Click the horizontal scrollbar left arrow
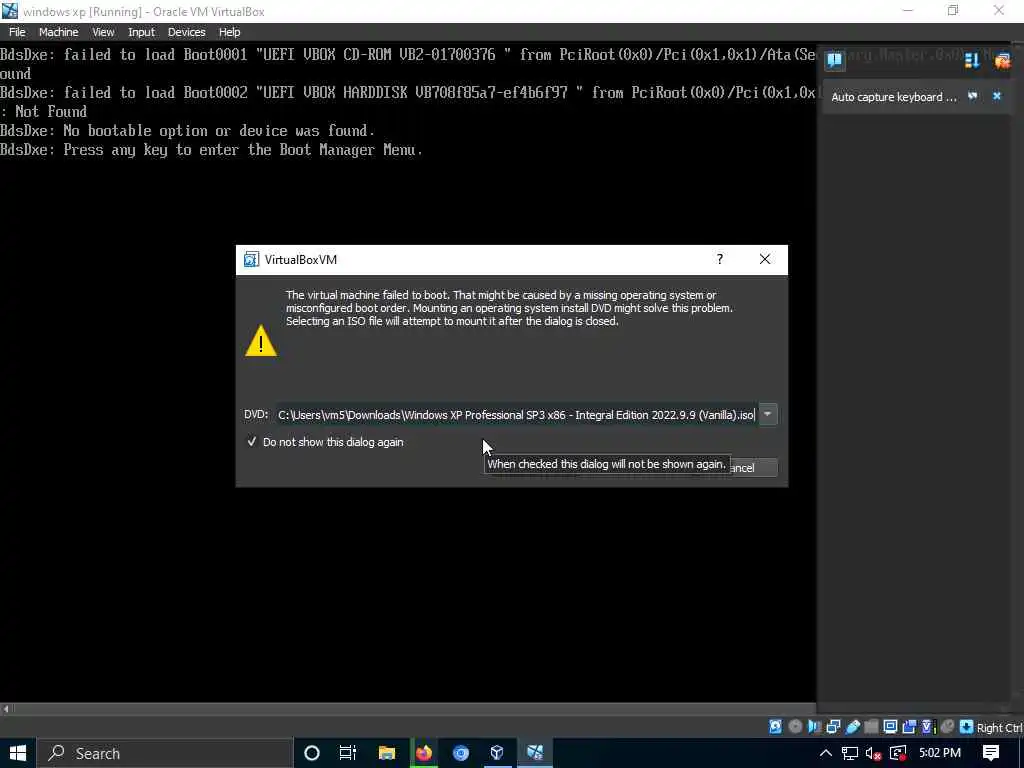The width and height of the screenshot is (1024, 768). [6, 708]
